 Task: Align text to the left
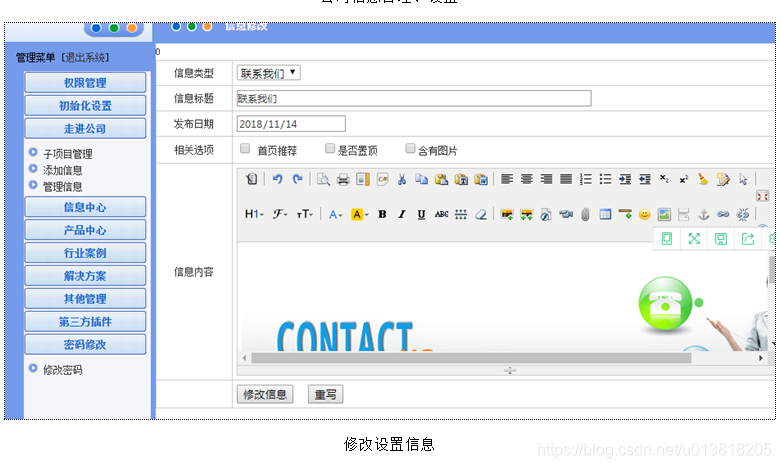point(507,179)
